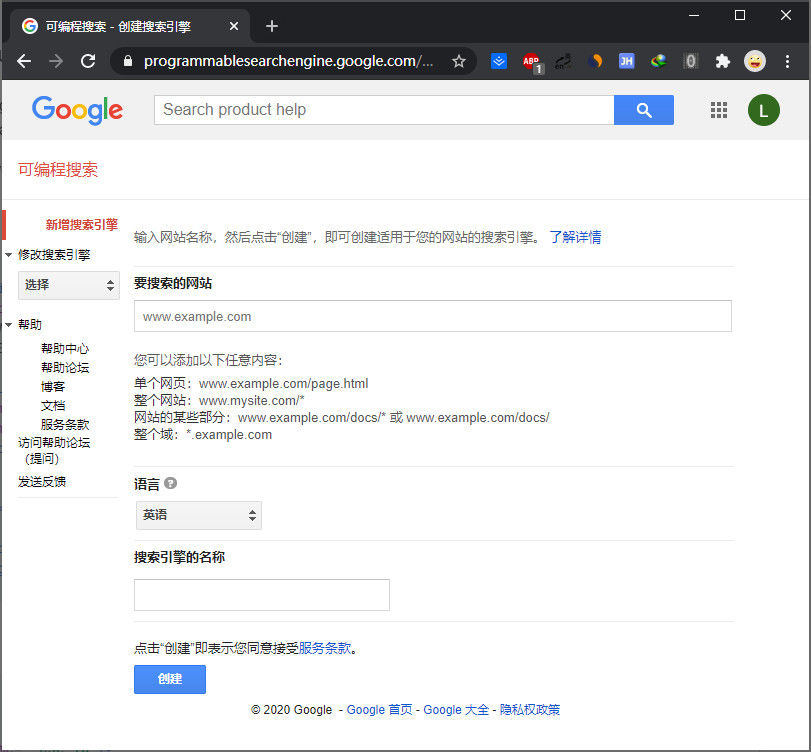Viewport: 811px width, 752px height.
Task: Open the 选择 search engine dropdown
Action: pyautogui.click(x=68, y=285)
